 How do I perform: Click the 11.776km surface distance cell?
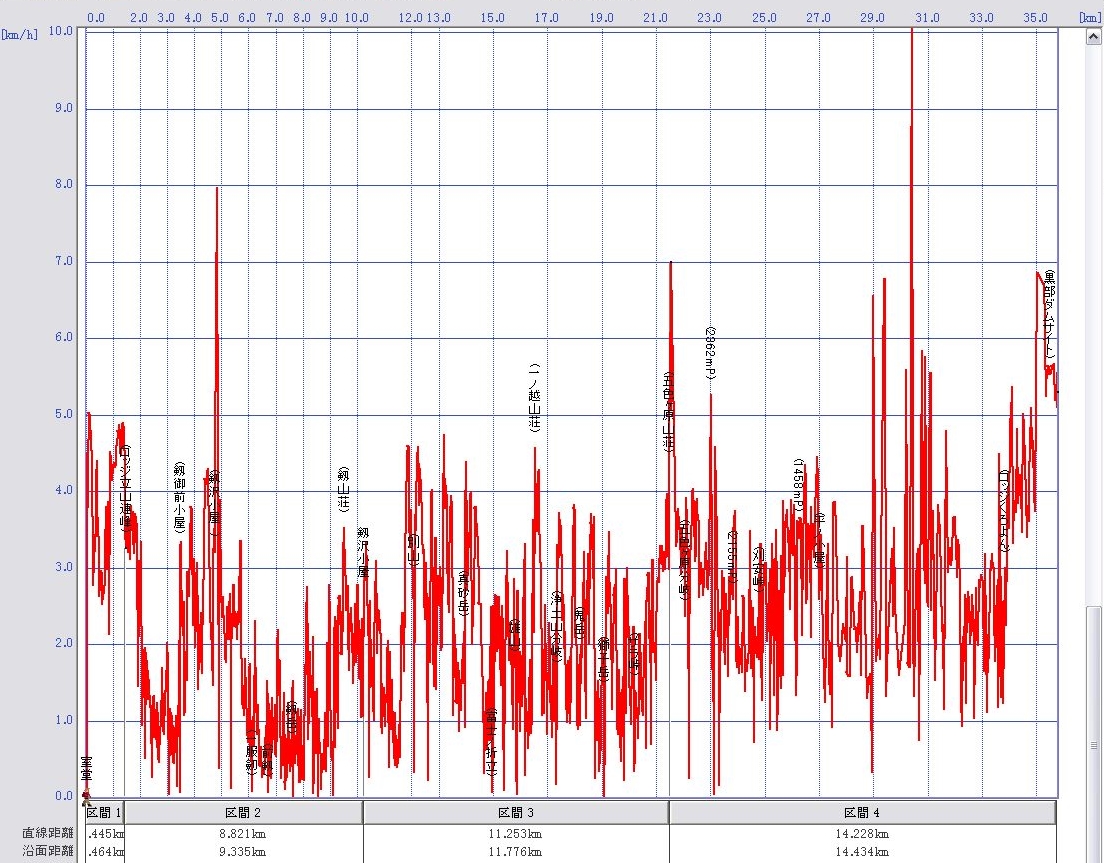[515, 852]
